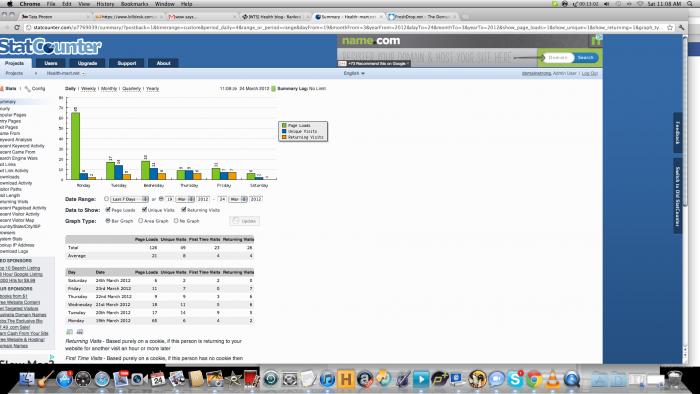The height and width of the screenshot is (394, 700).
Task: Click the printer icon below the daily table
Action: [x=80, y=332]
